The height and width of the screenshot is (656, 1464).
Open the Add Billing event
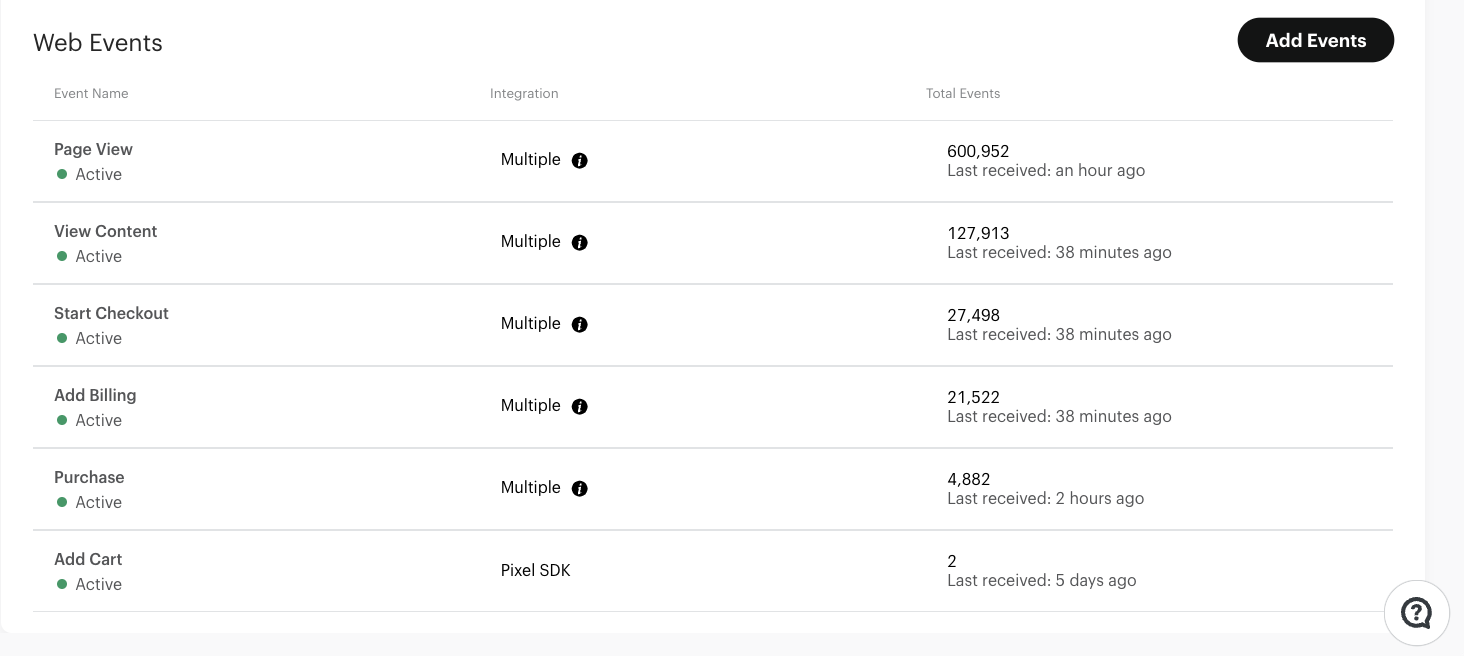(x=95, y=395)
